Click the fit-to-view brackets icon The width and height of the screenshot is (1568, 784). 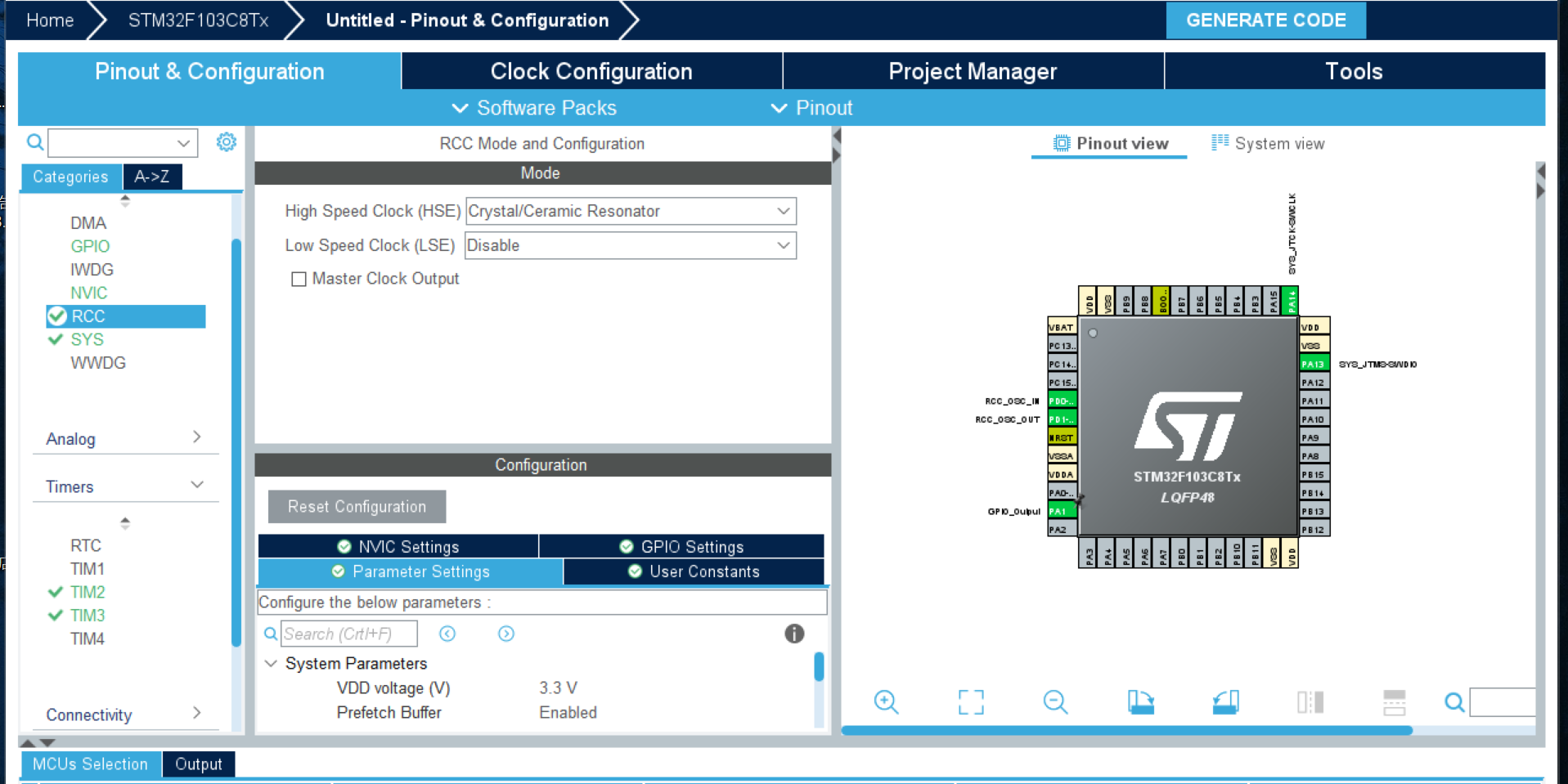click(971, 701)
